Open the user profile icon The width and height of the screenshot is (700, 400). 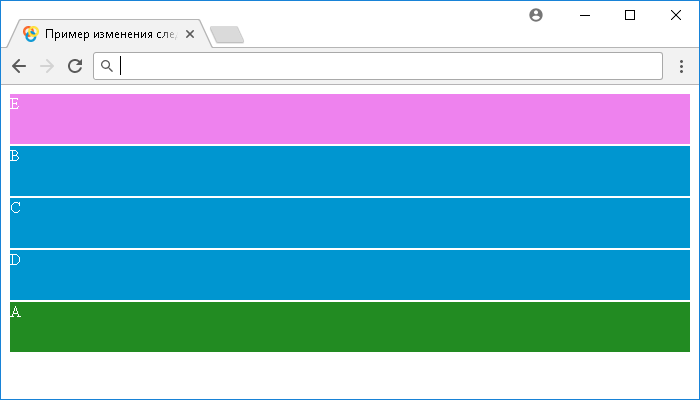(536, 15)
